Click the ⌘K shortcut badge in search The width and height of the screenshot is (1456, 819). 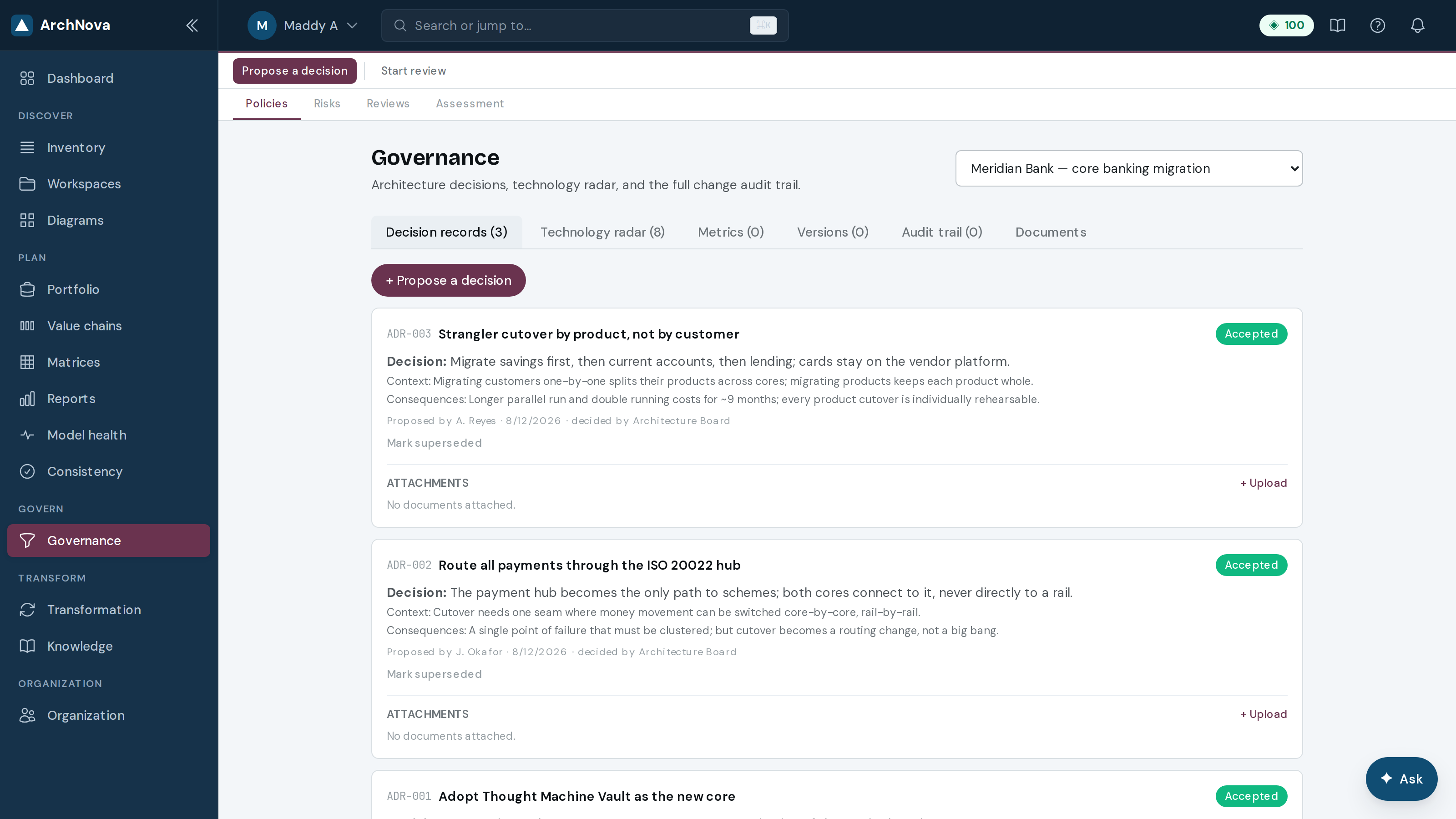click(763, 25)
